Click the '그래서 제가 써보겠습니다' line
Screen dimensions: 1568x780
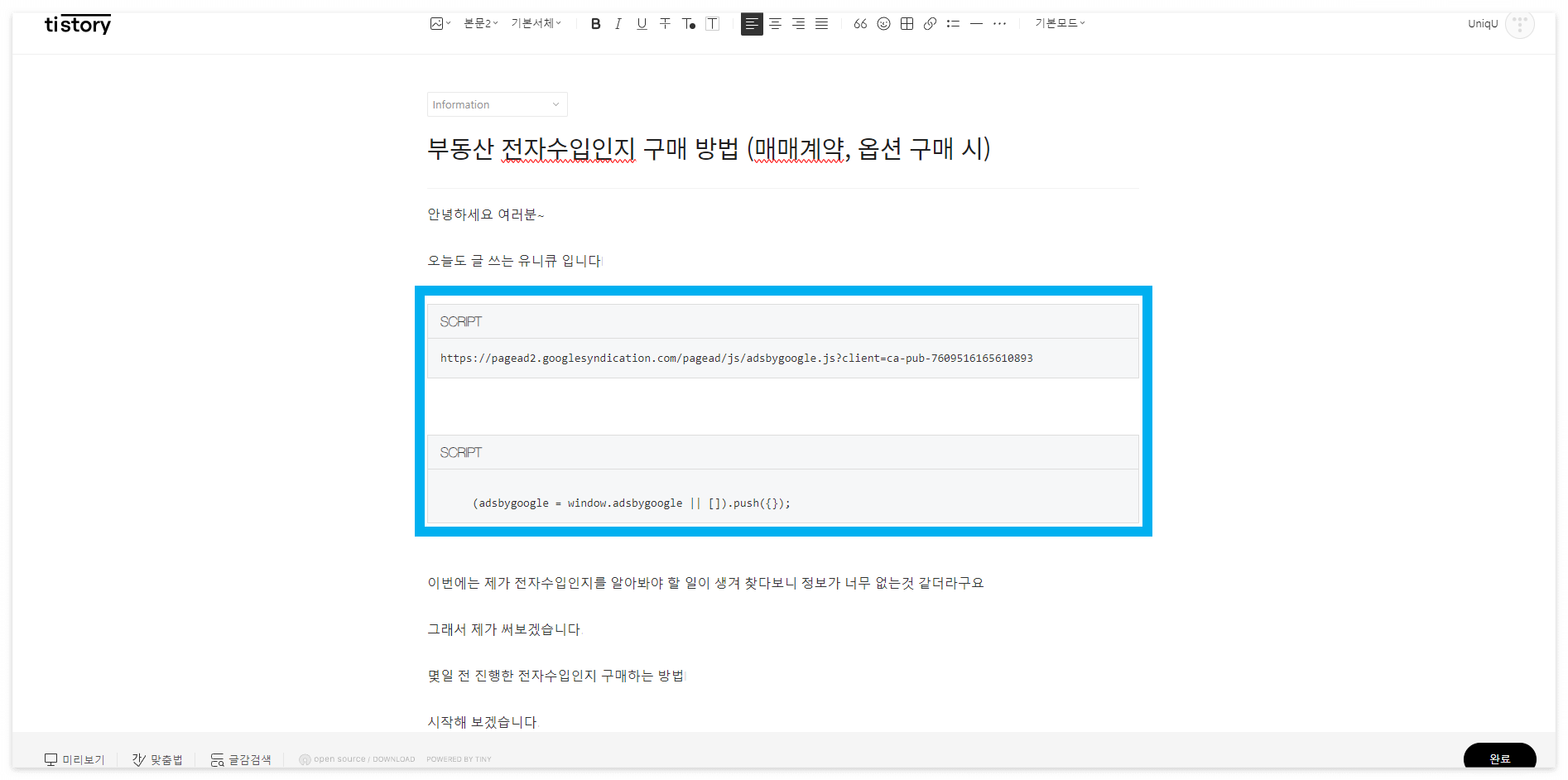tap(504, 630)
